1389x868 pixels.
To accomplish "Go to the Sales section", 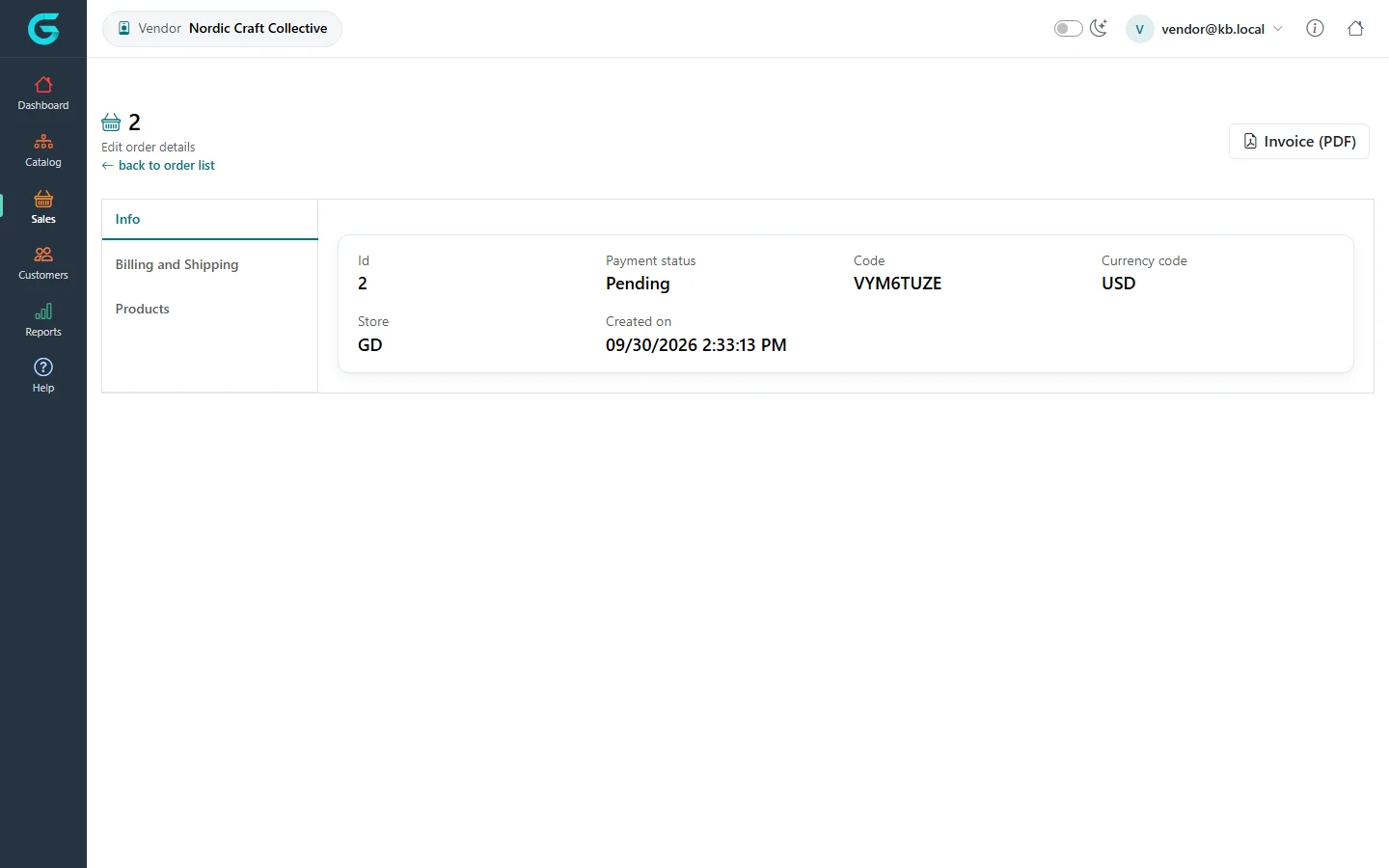I will point(43,207).
